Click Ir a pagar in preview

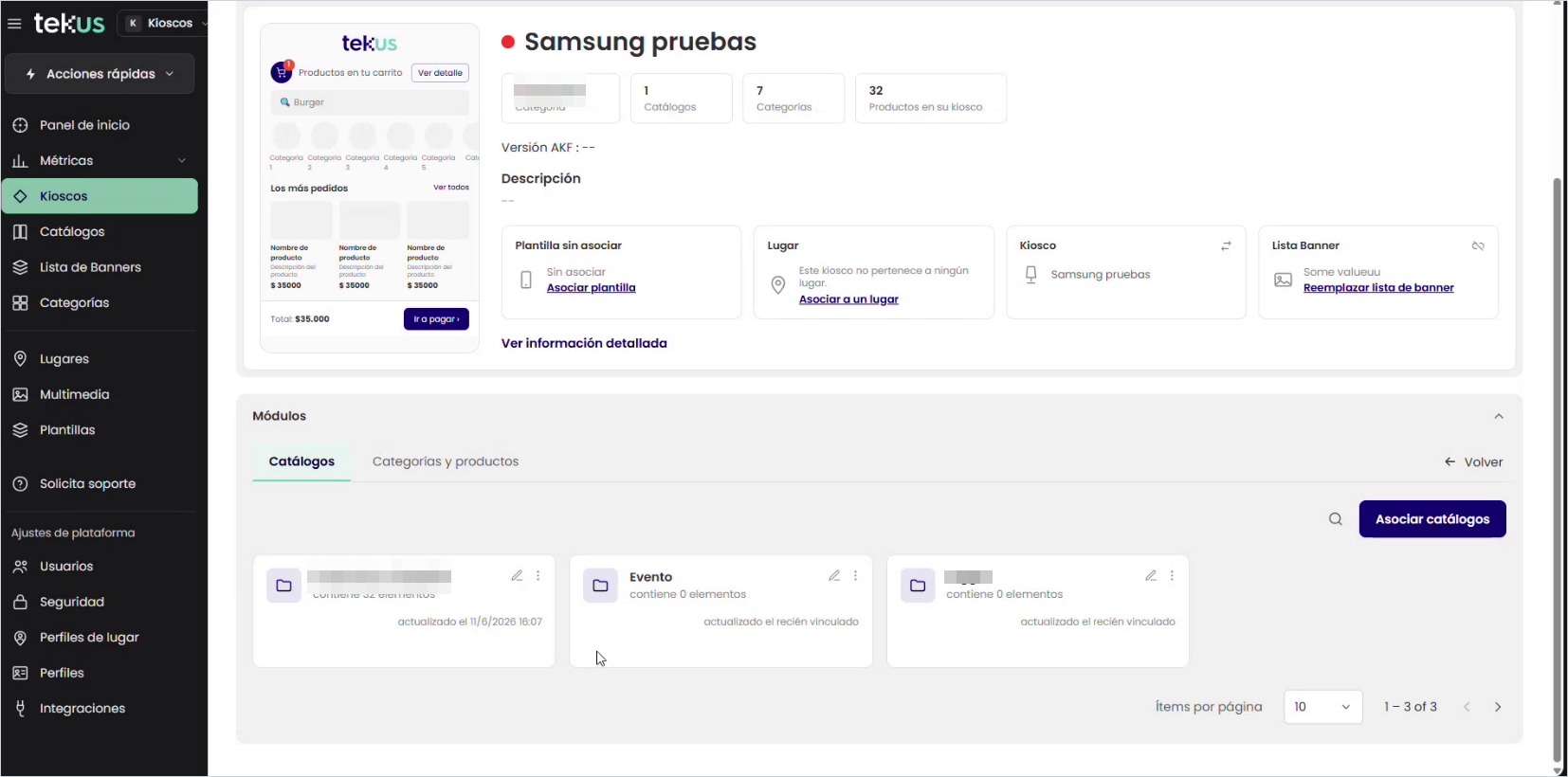coord(436,319)
